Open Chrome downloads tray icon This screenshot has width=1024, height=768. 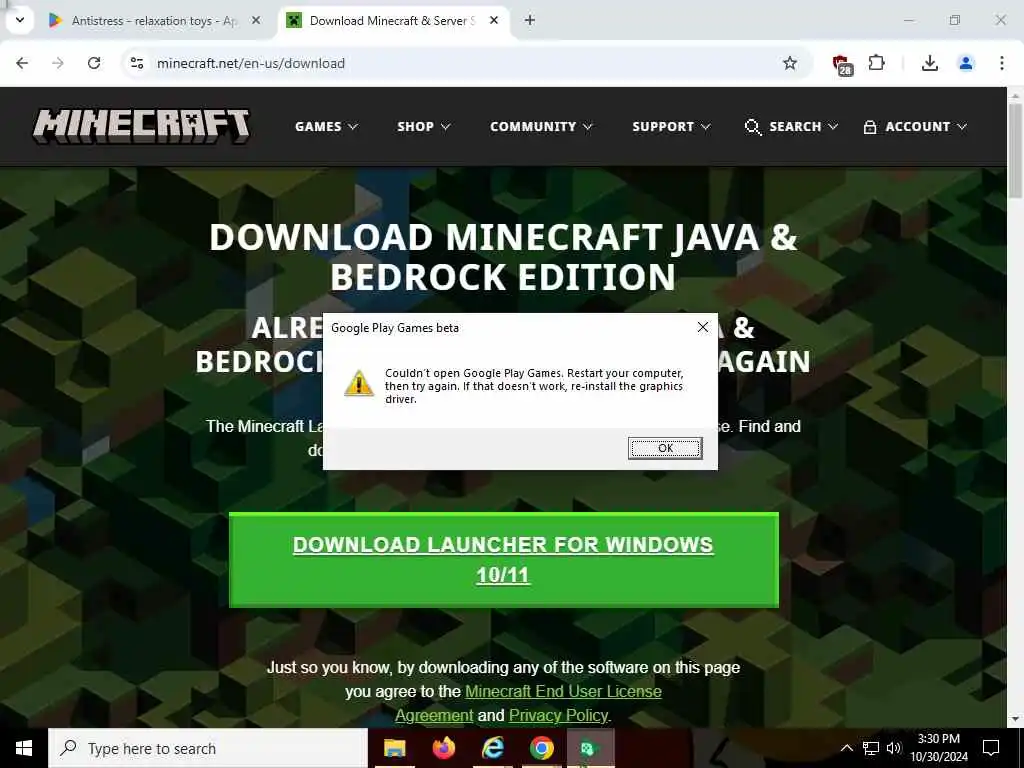point(929,63)
